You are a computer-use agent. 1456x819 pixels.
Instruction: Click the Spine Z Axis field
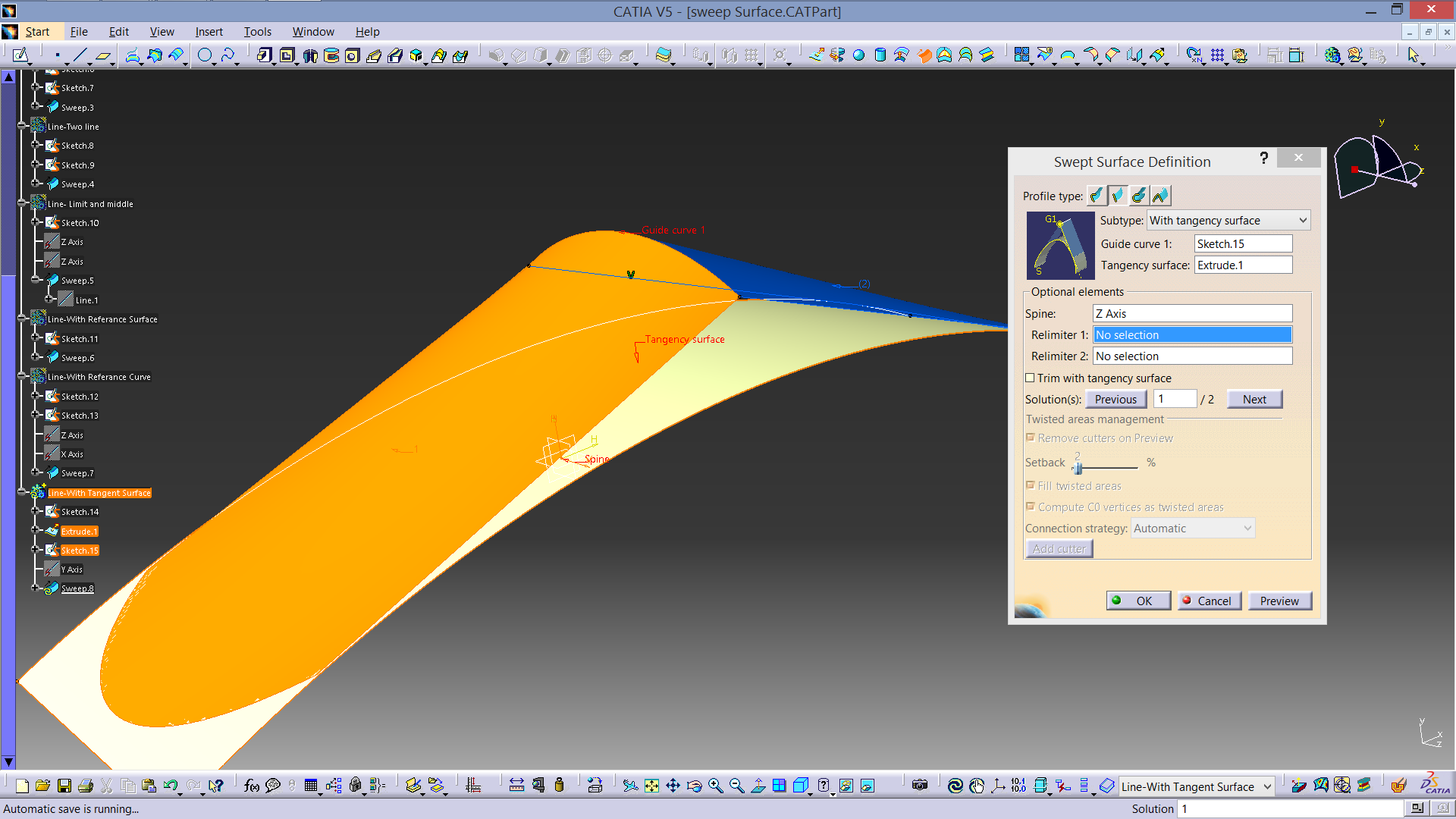pyautogui.click(x=1192, y=313)
